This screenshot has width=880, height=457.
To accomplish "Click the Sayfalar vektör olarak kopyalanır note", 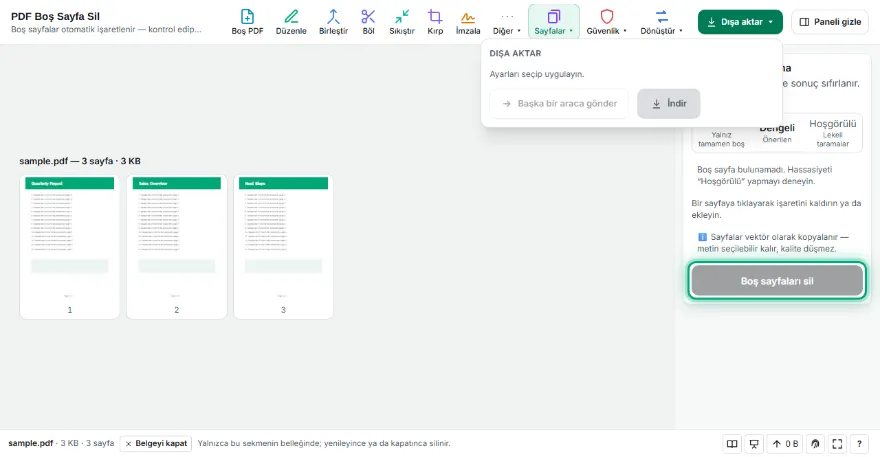I will [773, 243].
